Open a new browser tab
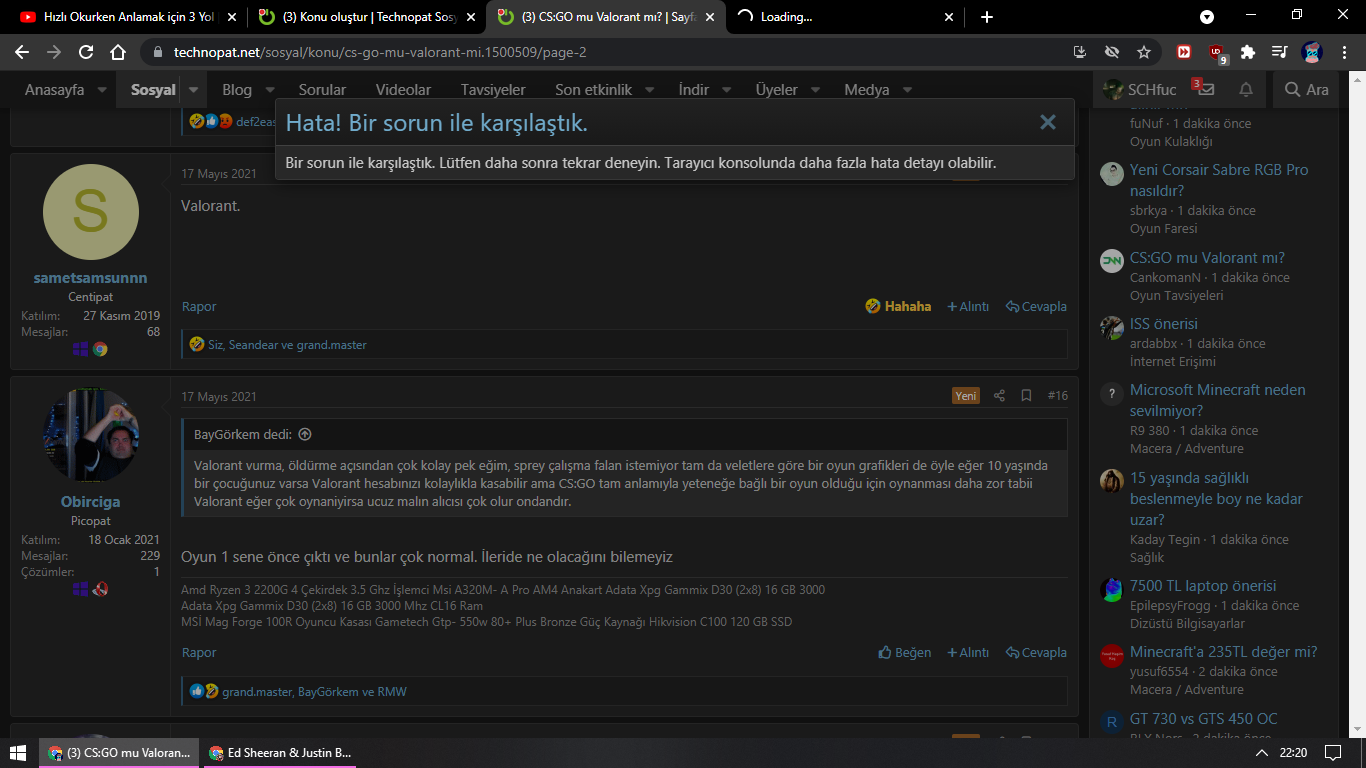The width and height of the screenshot is (1366, 768). (x=987, y=17)
